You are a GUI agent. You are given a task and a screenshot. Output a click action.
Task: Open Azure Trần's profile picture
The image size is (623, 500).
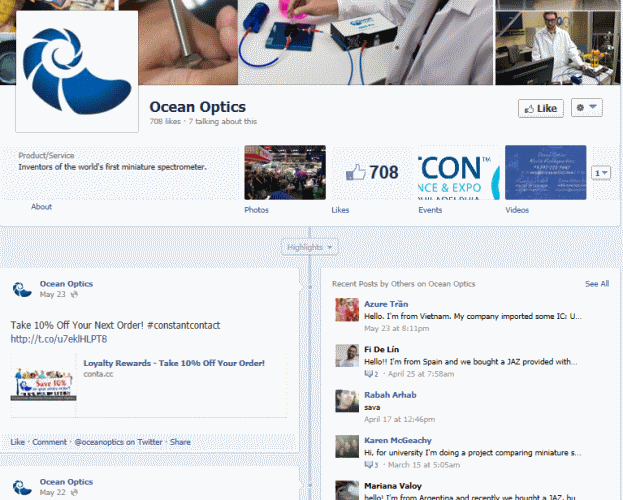tap(347, 310)
